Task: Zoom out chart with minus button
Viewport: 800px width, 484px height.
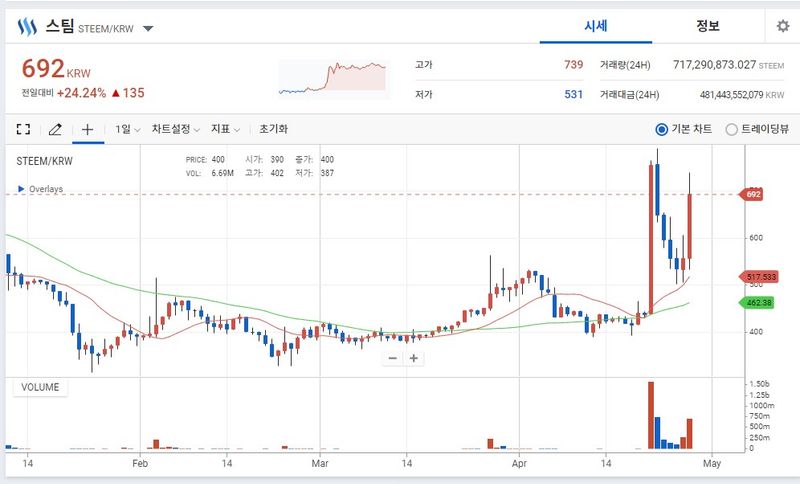Action: tap(392, 359)
